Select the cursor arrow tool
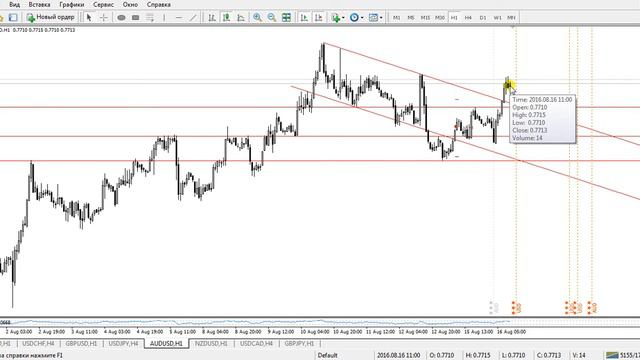The image size is (640, 360). tap(89, 18)
